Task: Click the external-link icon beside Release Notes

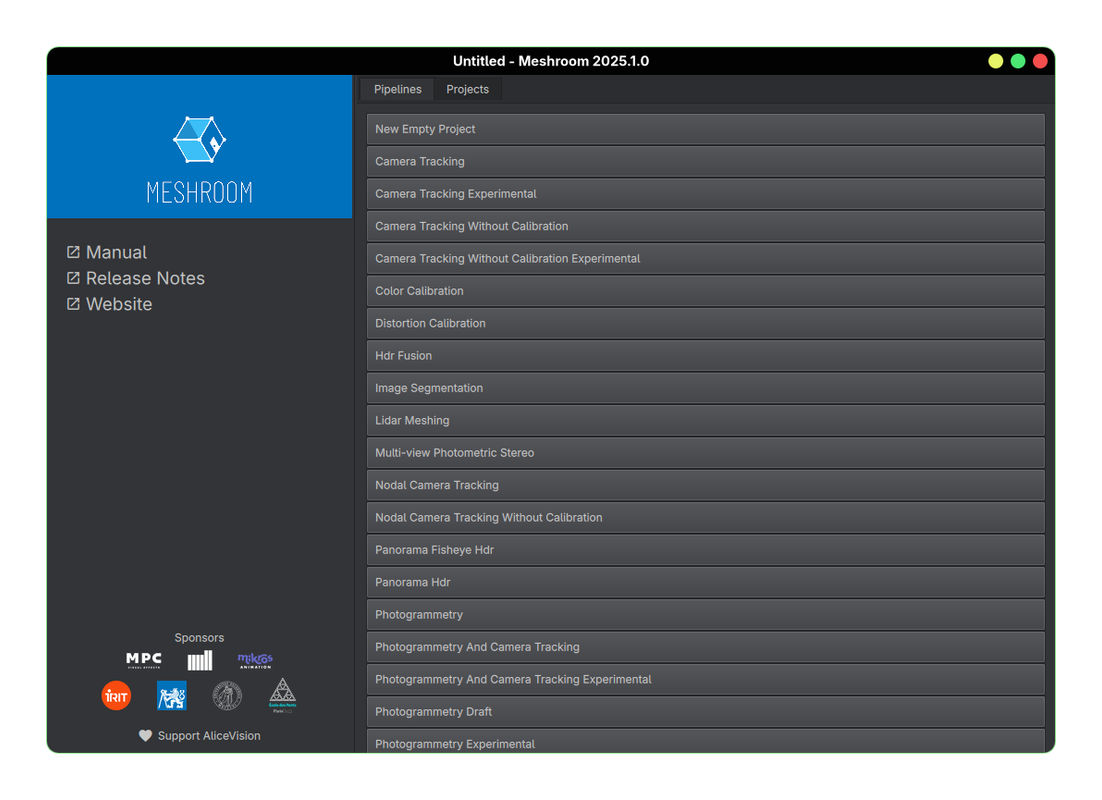Action: click(x=73, y=278)
